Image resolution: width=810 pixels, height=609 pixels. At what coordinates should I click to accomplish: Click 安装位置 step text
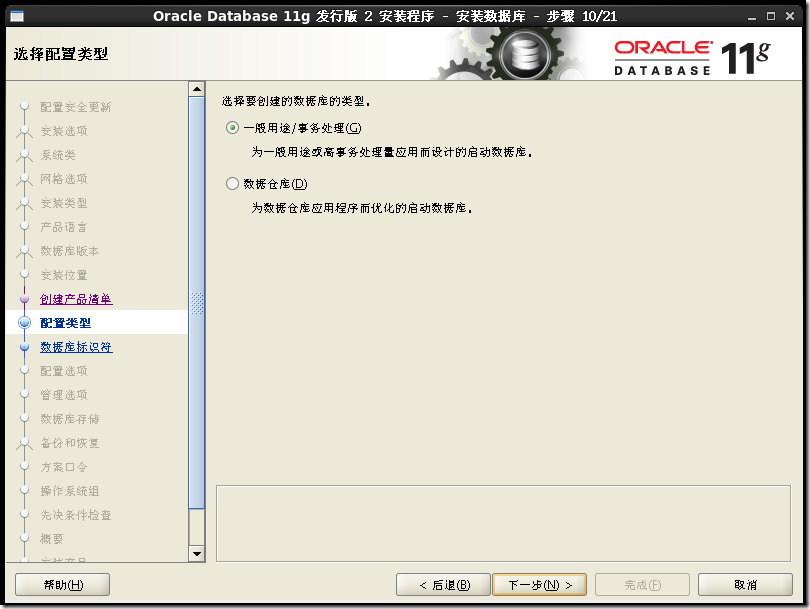click(64, 275)
